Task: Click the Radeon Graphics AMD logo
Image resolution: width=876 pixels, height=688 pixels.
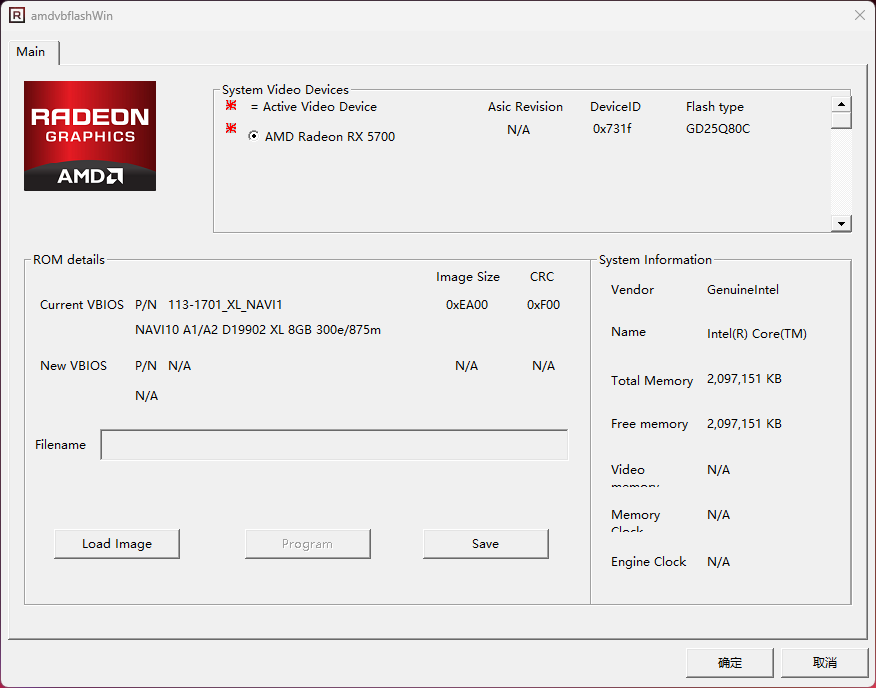Action: click(x=90, y=135)
